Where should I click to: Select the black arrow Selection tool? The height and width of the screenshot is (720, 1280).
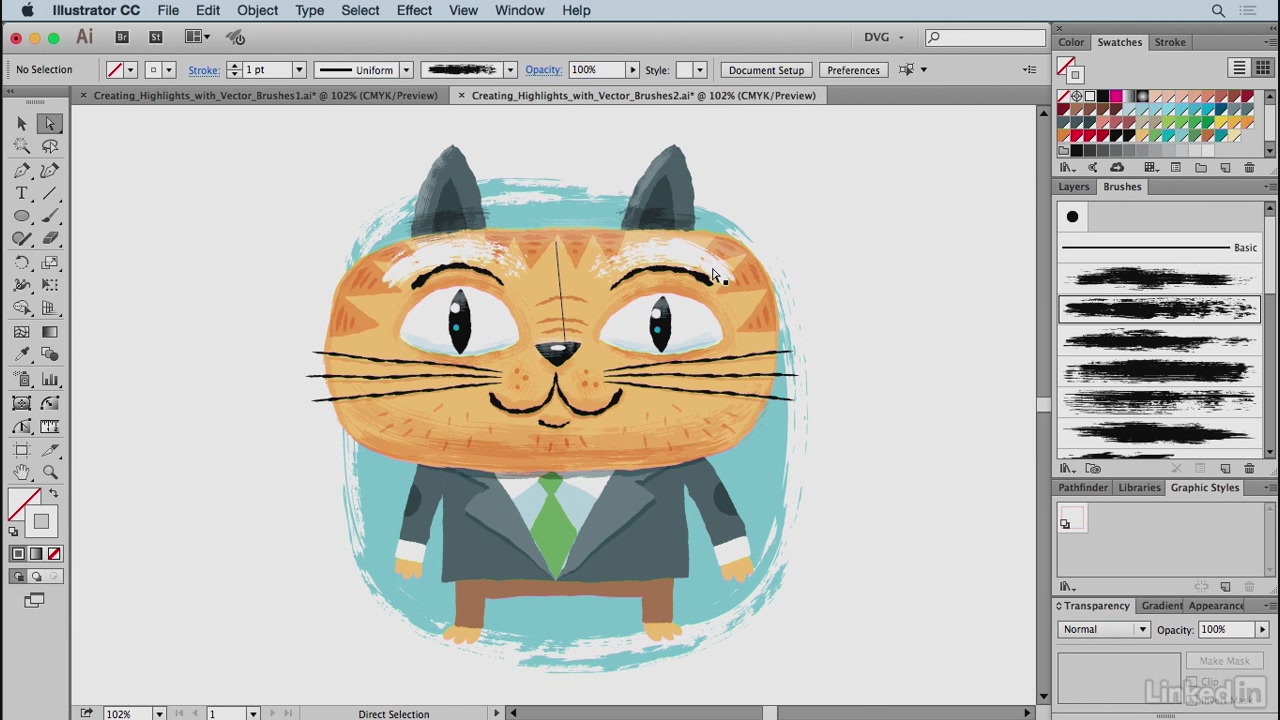pyautogui.click(x=22, y=123)
